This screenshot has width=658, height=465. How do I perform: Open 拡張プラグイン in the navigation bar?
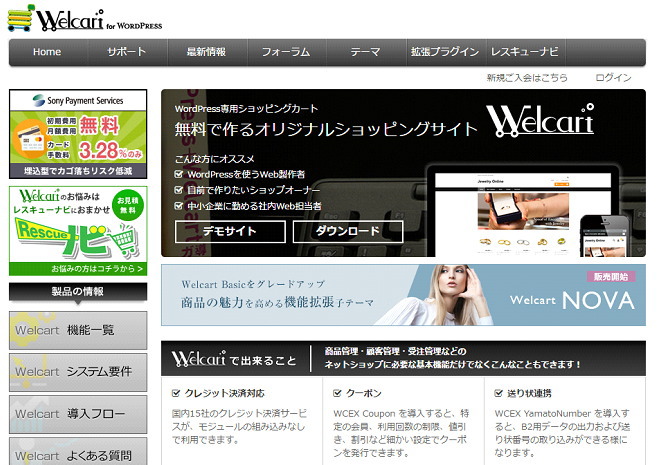445,52
